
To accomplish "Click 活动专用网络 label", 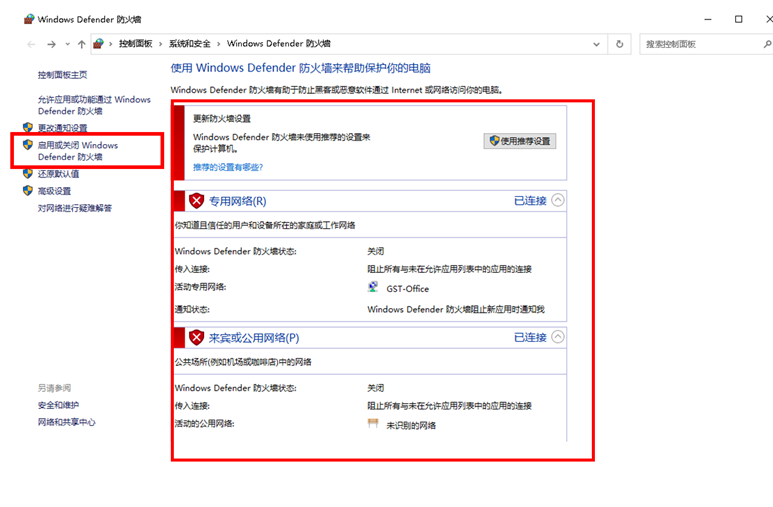I will pyautogui.click(x=201, y=287).
